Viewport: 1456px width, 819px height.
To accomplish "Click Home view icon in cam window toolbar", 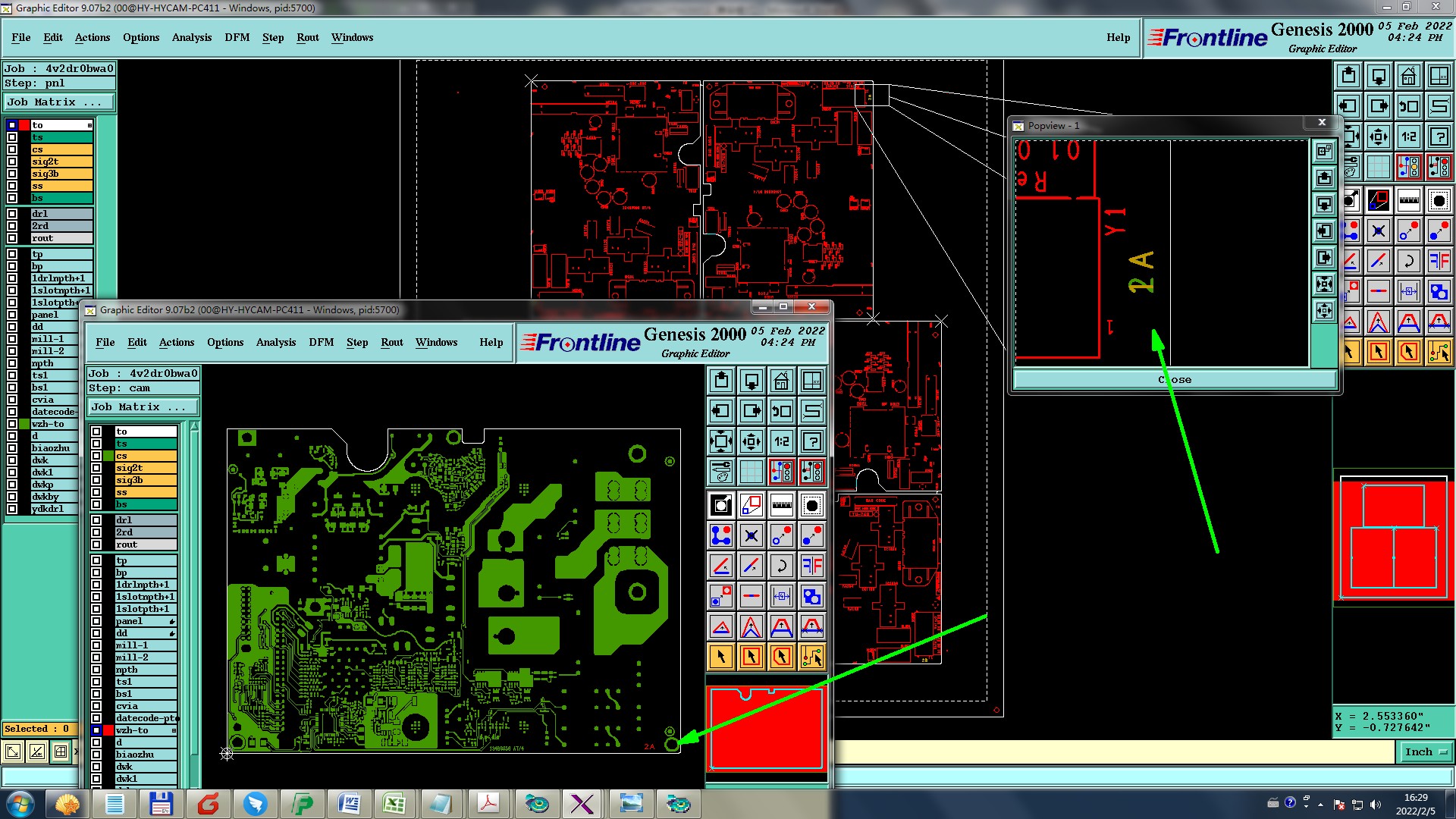I will pyautogui.click(x=781, y=381).
